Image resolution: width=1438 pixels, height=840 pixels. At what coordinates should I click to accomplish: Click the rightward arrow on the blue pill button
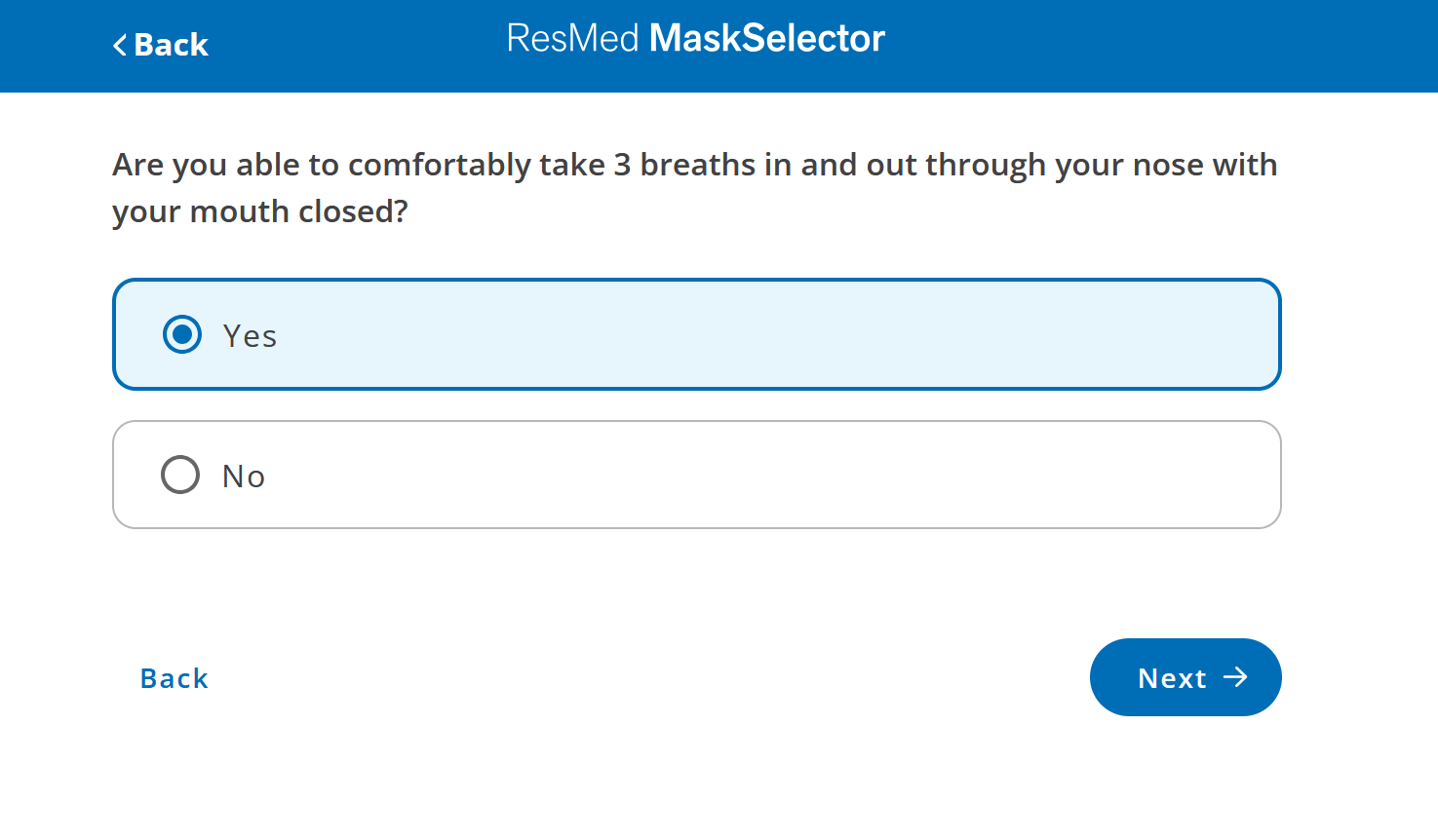click(1237, 677)
